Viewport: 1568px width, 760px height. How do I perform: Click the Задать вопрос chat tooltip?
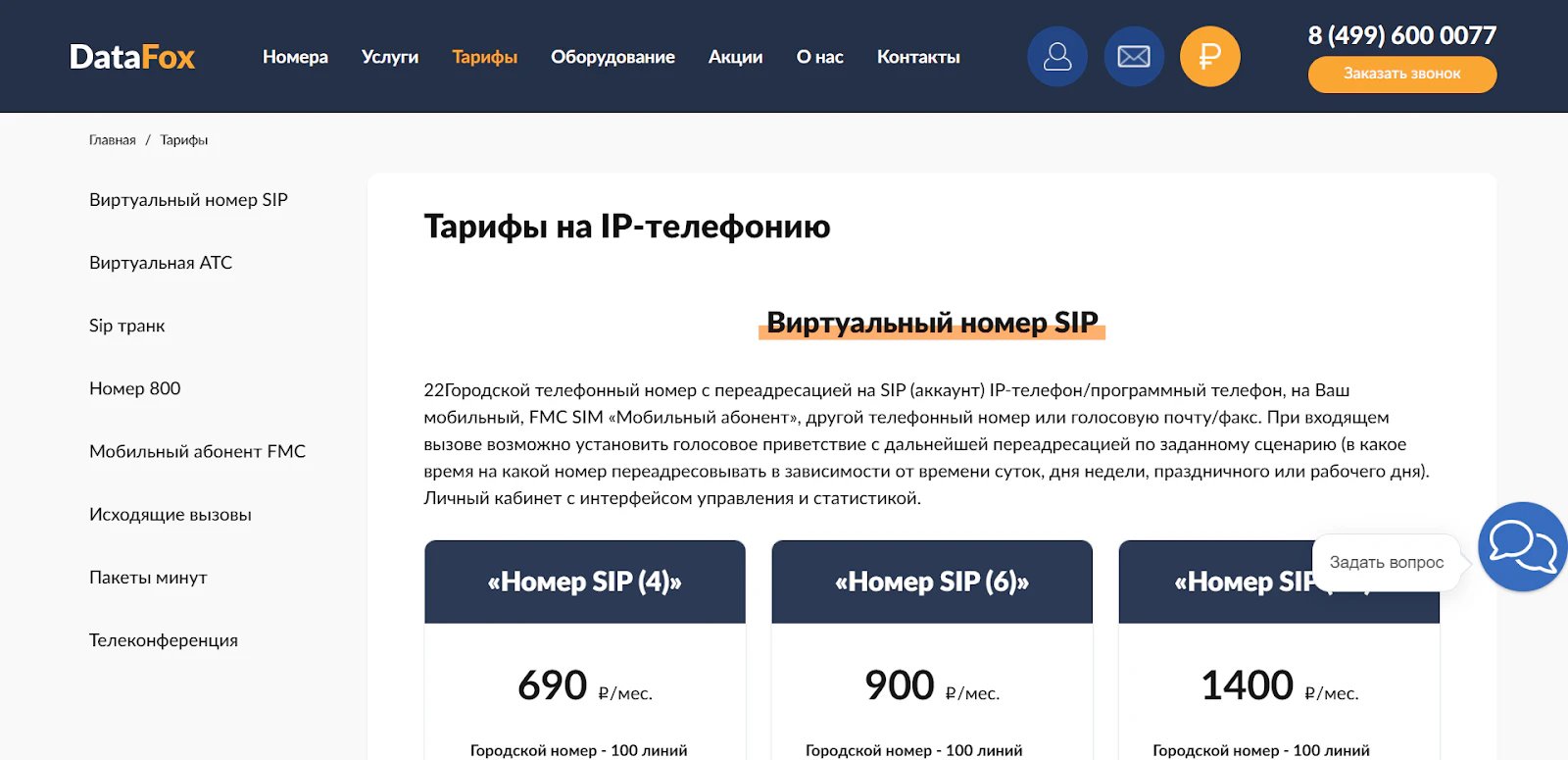coord(1387,563)
